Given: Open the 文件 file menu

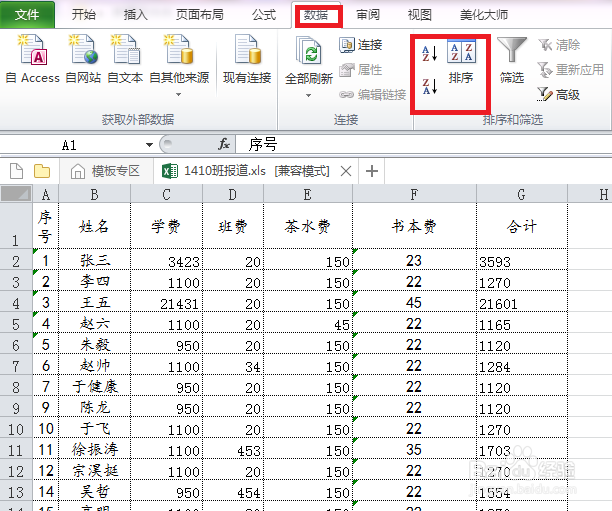Looking at the screenshot, I should point(27,15).
